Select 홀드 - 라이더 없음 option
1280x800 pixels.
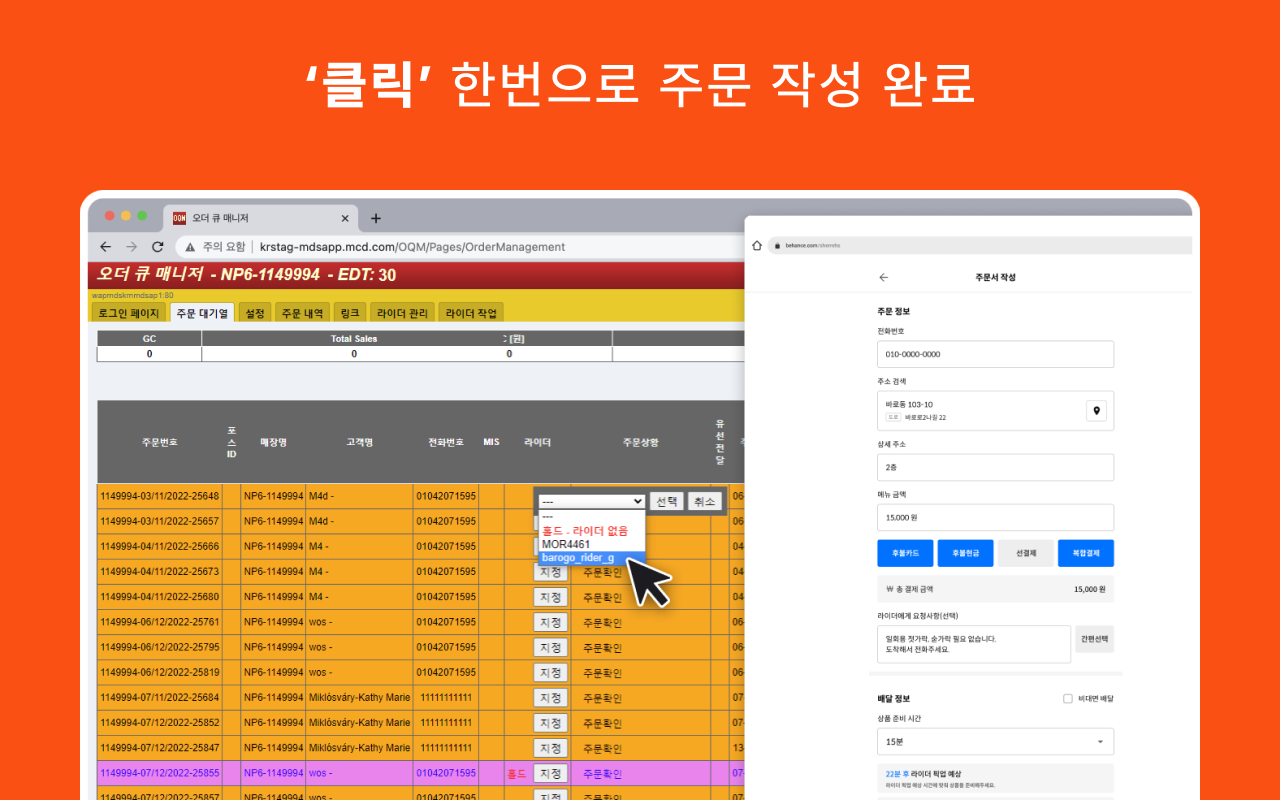[591, 530]
